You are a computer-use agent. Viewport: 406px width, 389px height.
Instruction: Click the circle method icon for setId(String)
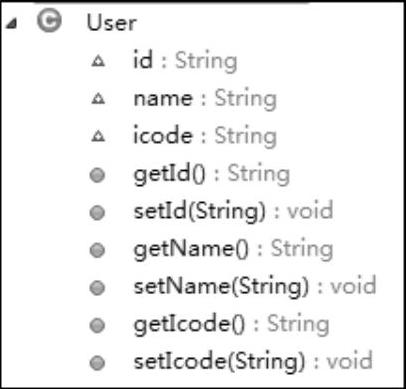click(x=97, y=213)
